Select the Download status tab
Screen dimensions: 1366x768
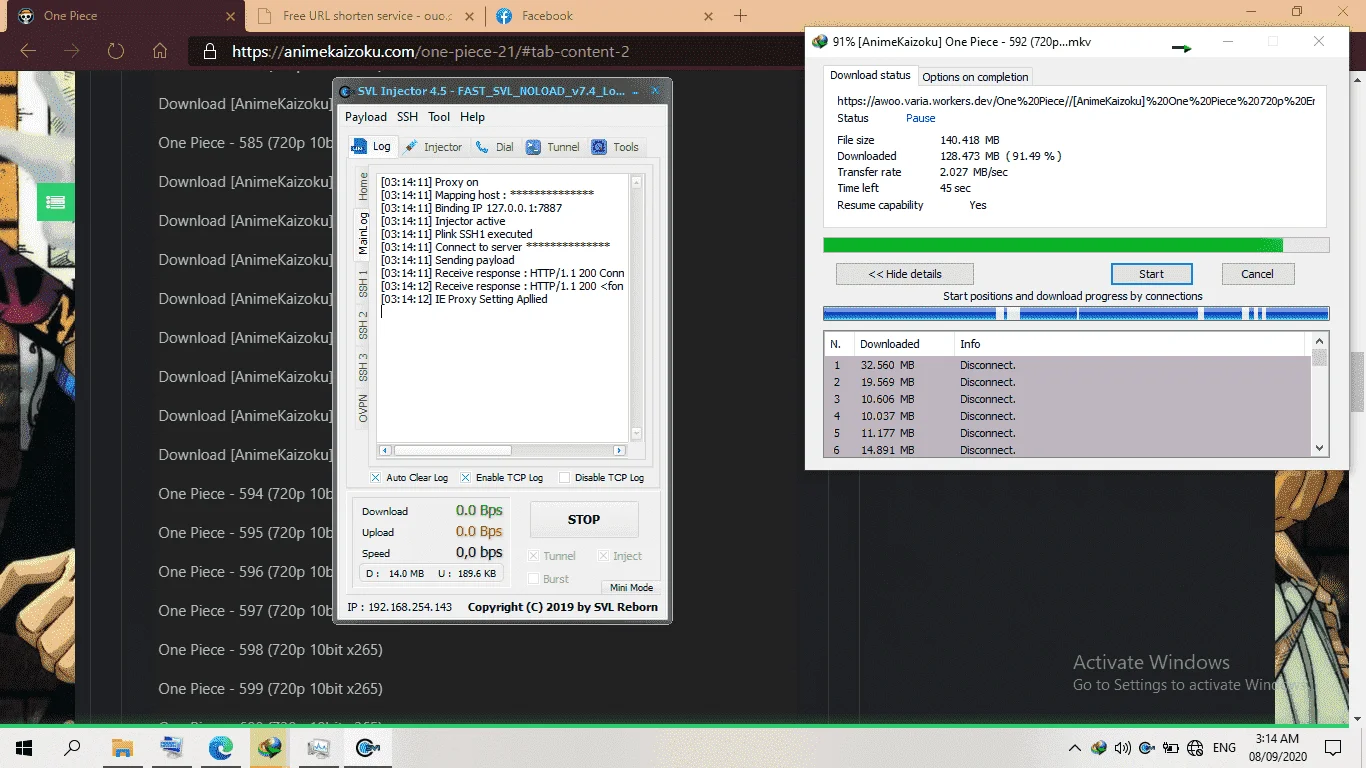coord(870,76)
